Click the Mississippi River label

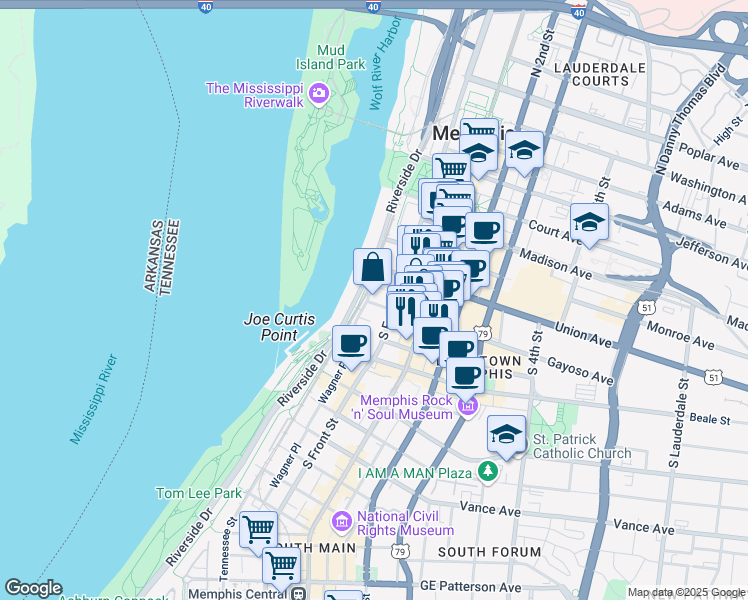tap(94, 399)
